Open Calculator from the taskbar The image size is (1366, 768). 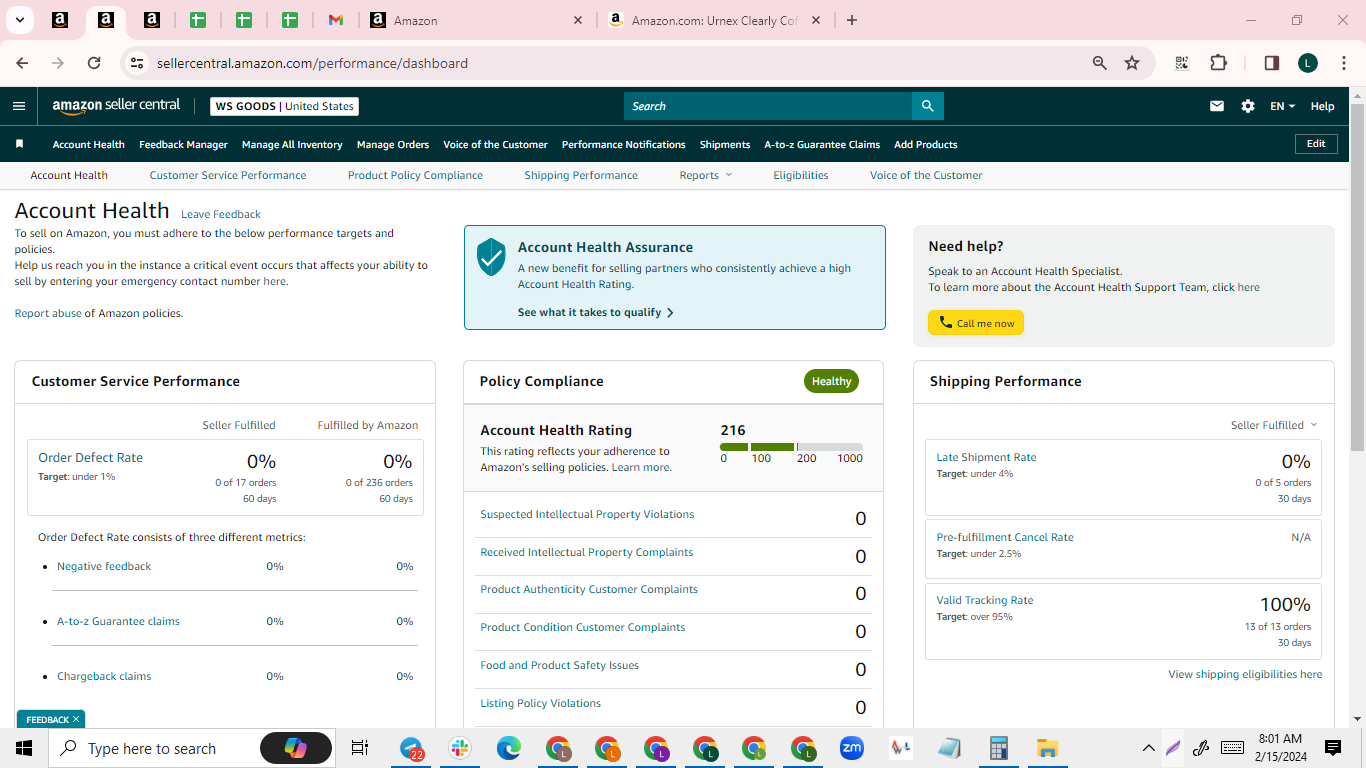(998, 748)
